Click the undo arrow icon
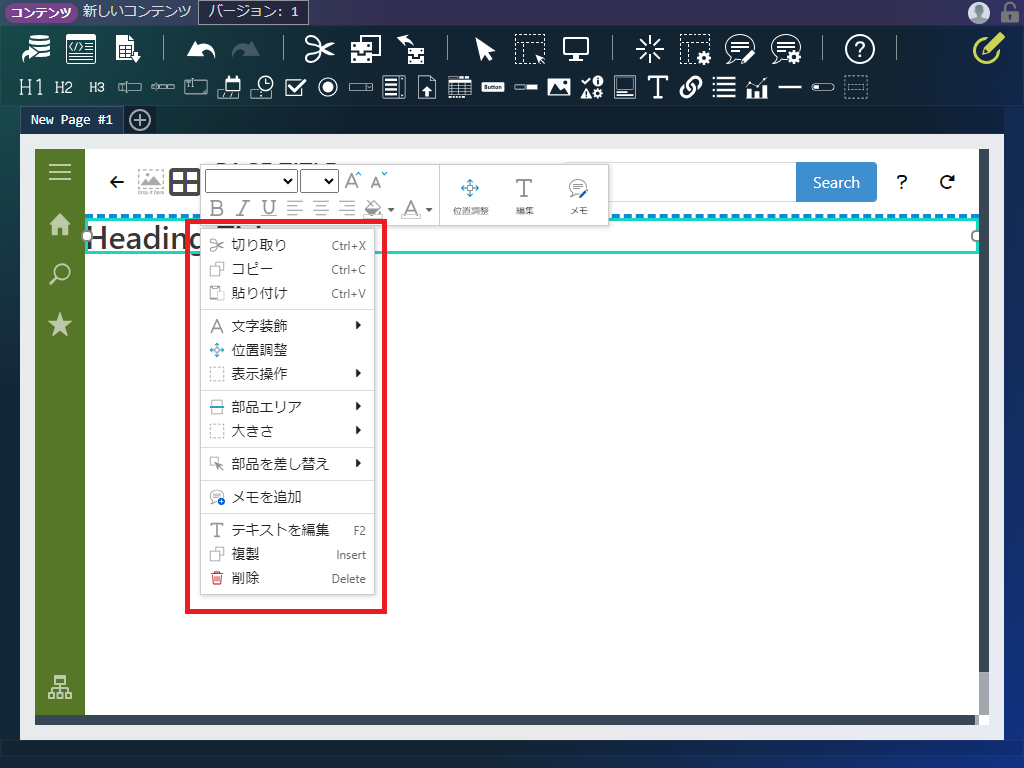The height and width of the screenshot is (768, 1024). (x=200, y=50)
